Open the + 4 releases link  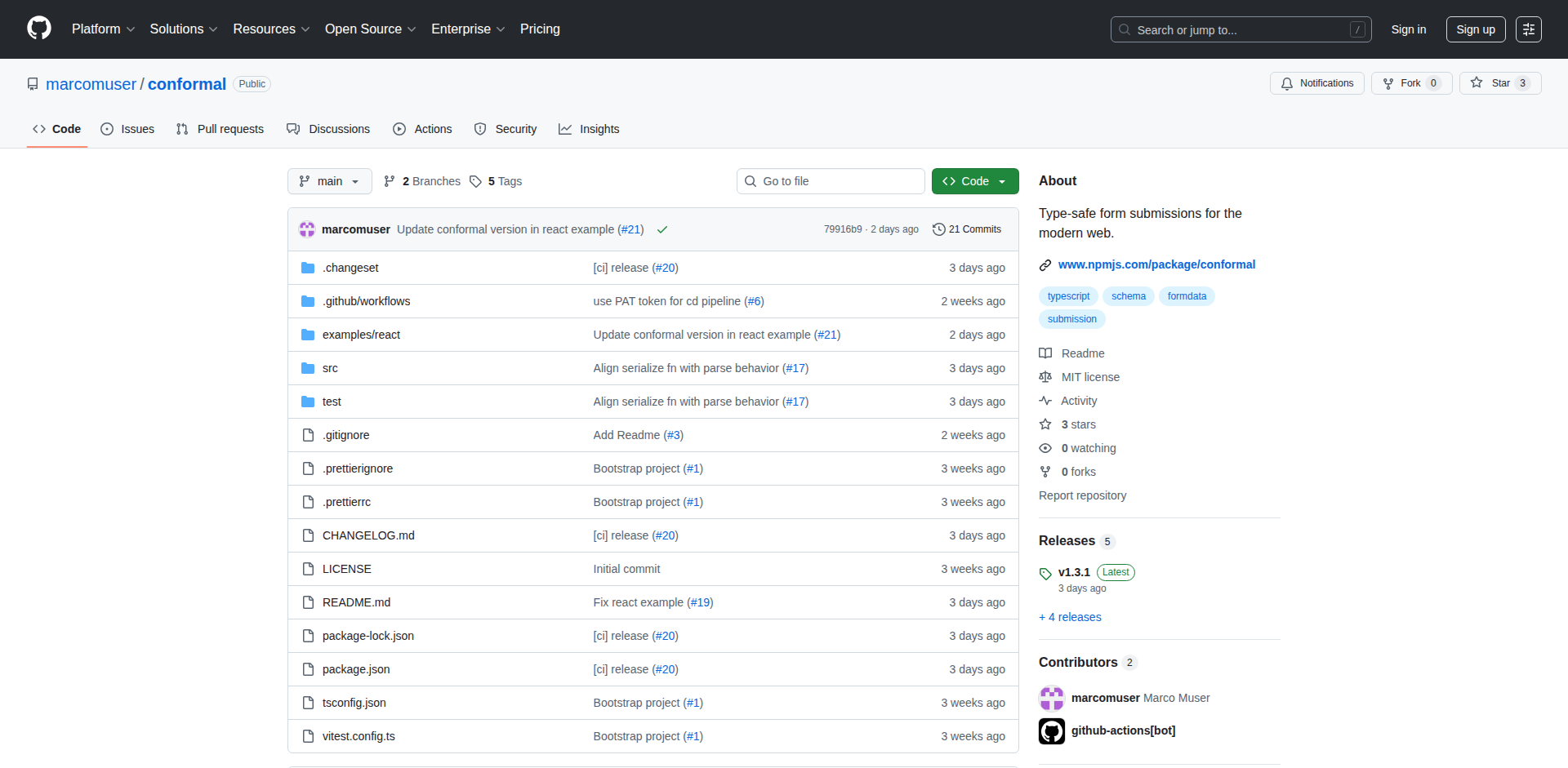click(x=1070, y=617)
